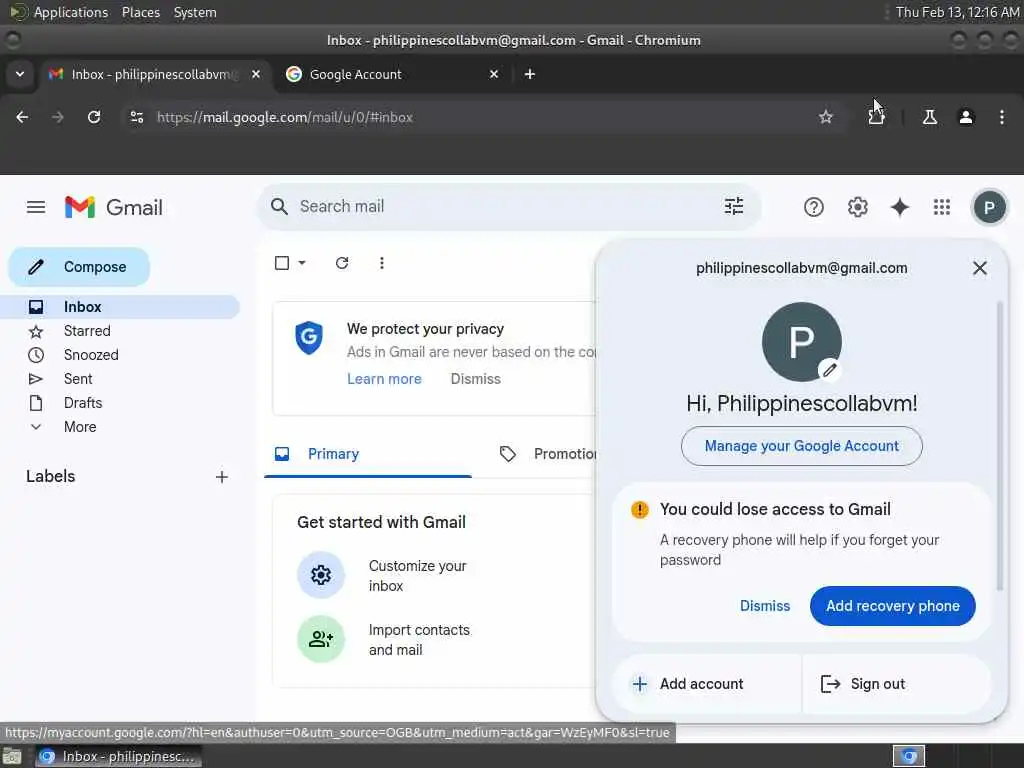Open the search options filter icon
The image size is (1024, 768).
point(733,206)
